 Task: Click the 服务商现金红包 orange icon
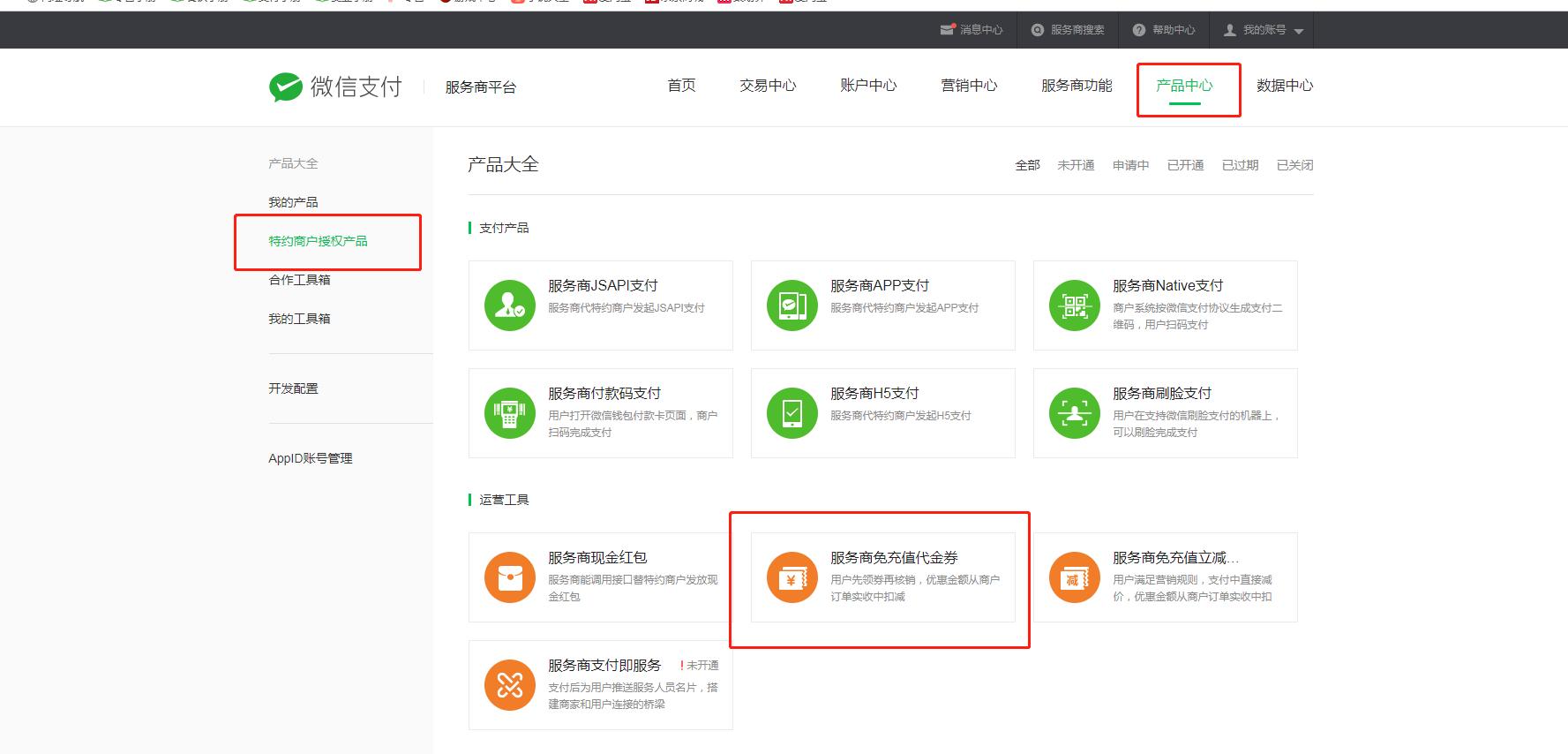(x=510, y=577)
